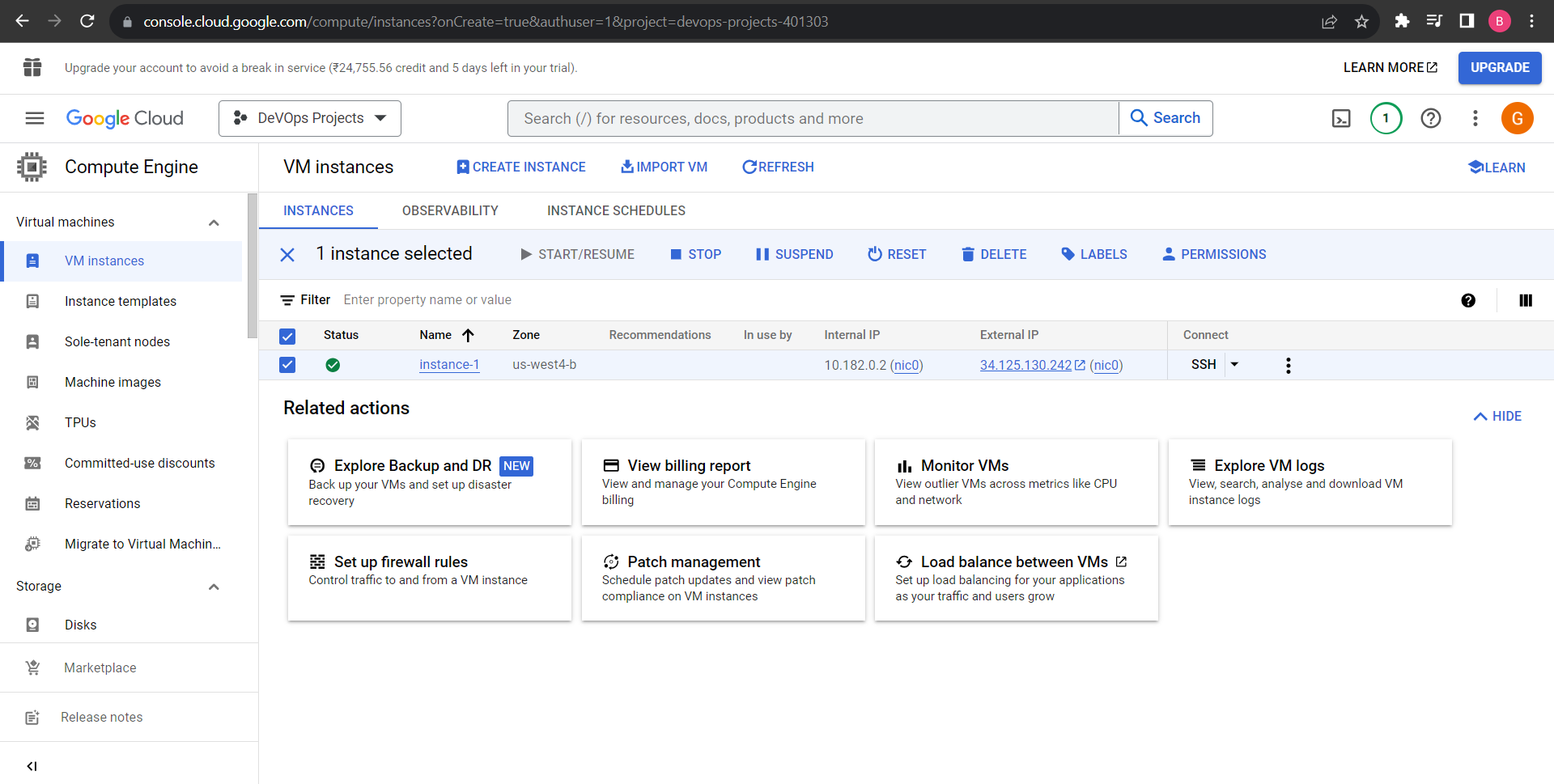Clear selection with the X icon
The width and height of the screenshot is (1554, 784).
[x=287, y=255]
